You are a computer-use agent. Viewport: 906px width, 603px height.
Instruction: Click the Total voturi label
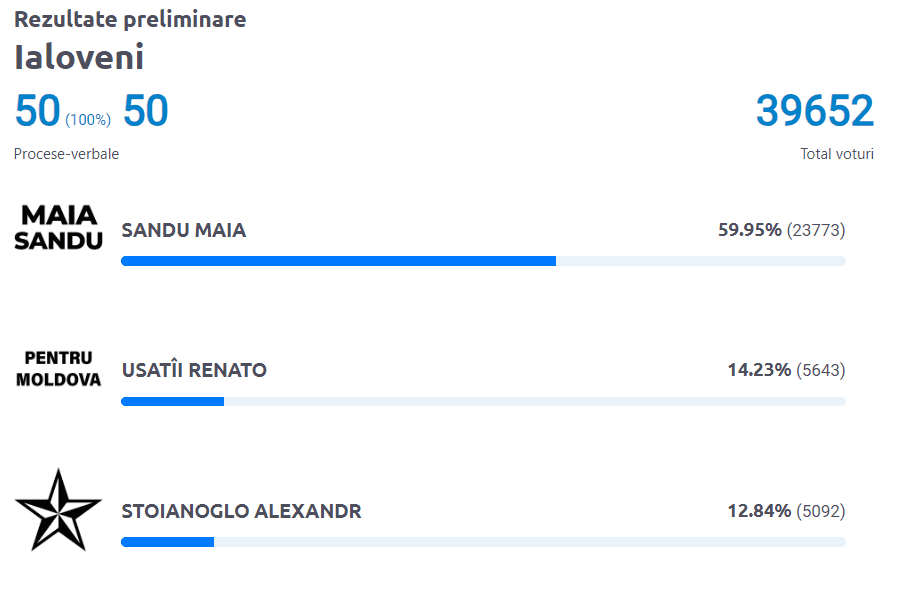click(837, 154)
